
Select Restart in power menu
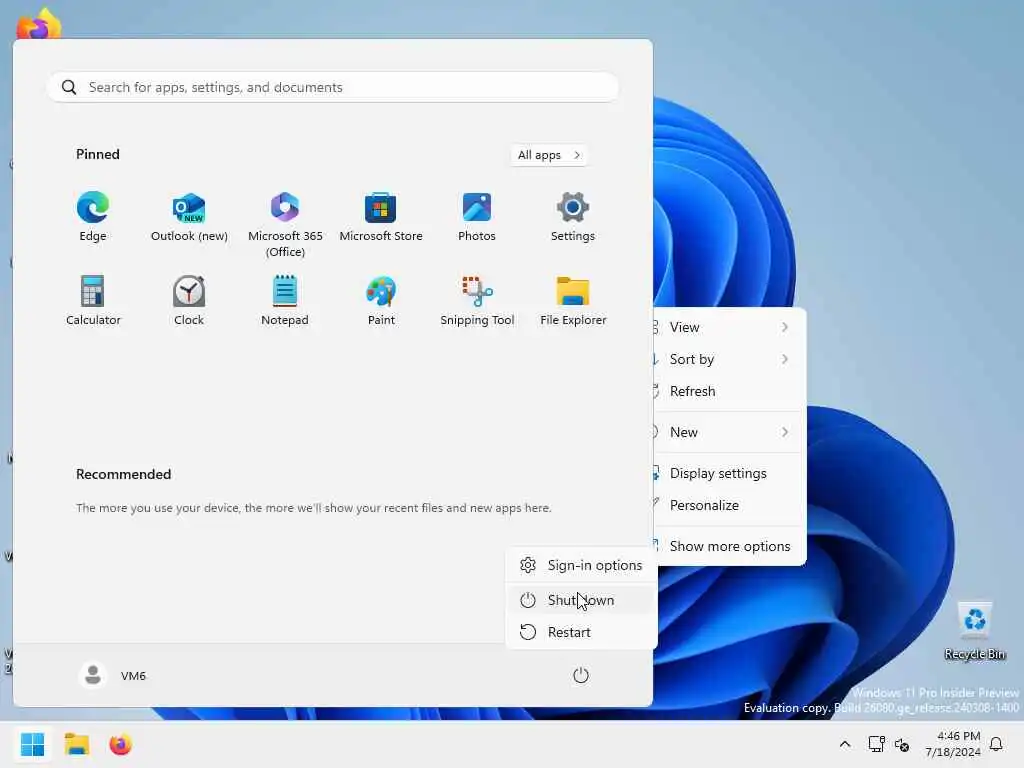[x=581, y=632]
